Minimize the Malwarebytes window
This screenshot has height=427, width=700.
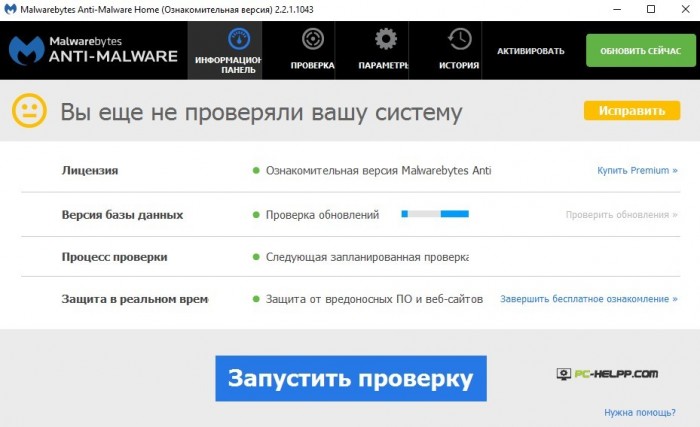(x=617, y=9)
